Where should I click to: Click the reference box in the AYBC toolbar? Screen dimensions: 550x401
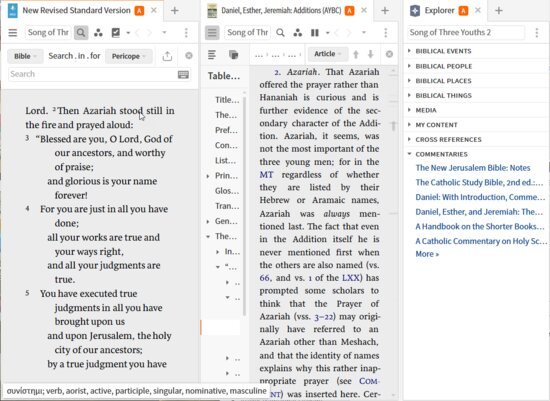pyautogui.click(x=247, y=33)
